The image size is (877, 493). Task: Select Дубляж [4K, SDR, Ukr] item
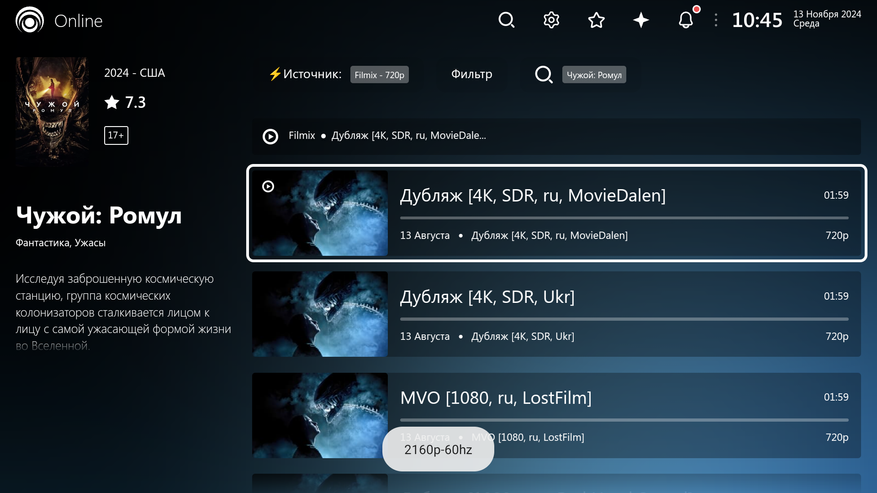(x=557, y=314)
